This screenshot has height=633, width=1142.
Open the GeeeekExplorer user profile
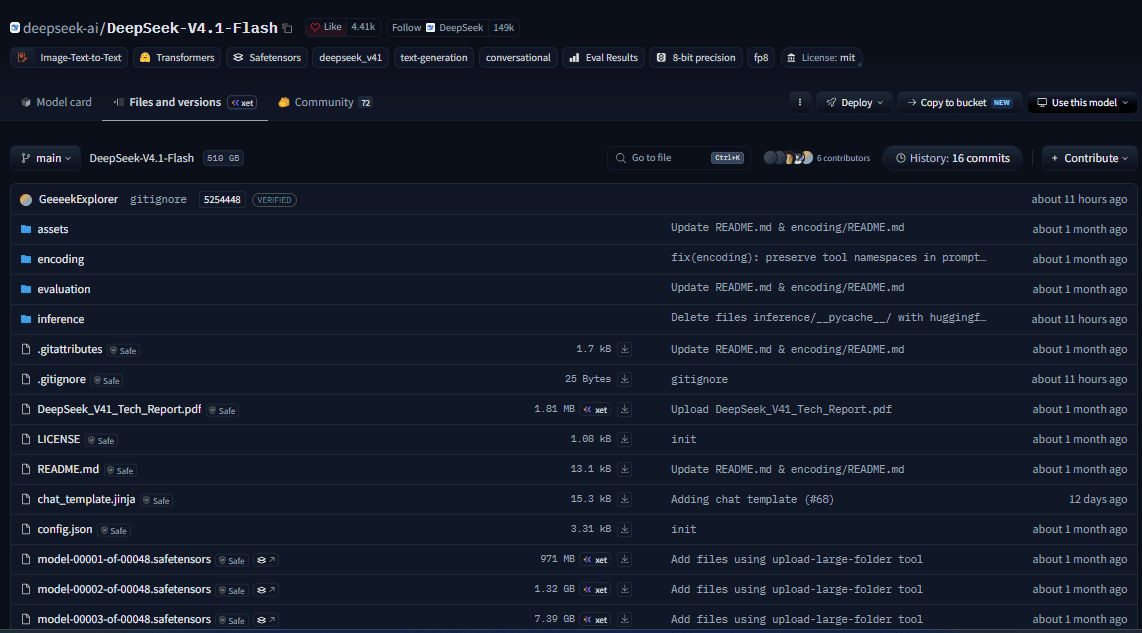(x=78, y=200)
